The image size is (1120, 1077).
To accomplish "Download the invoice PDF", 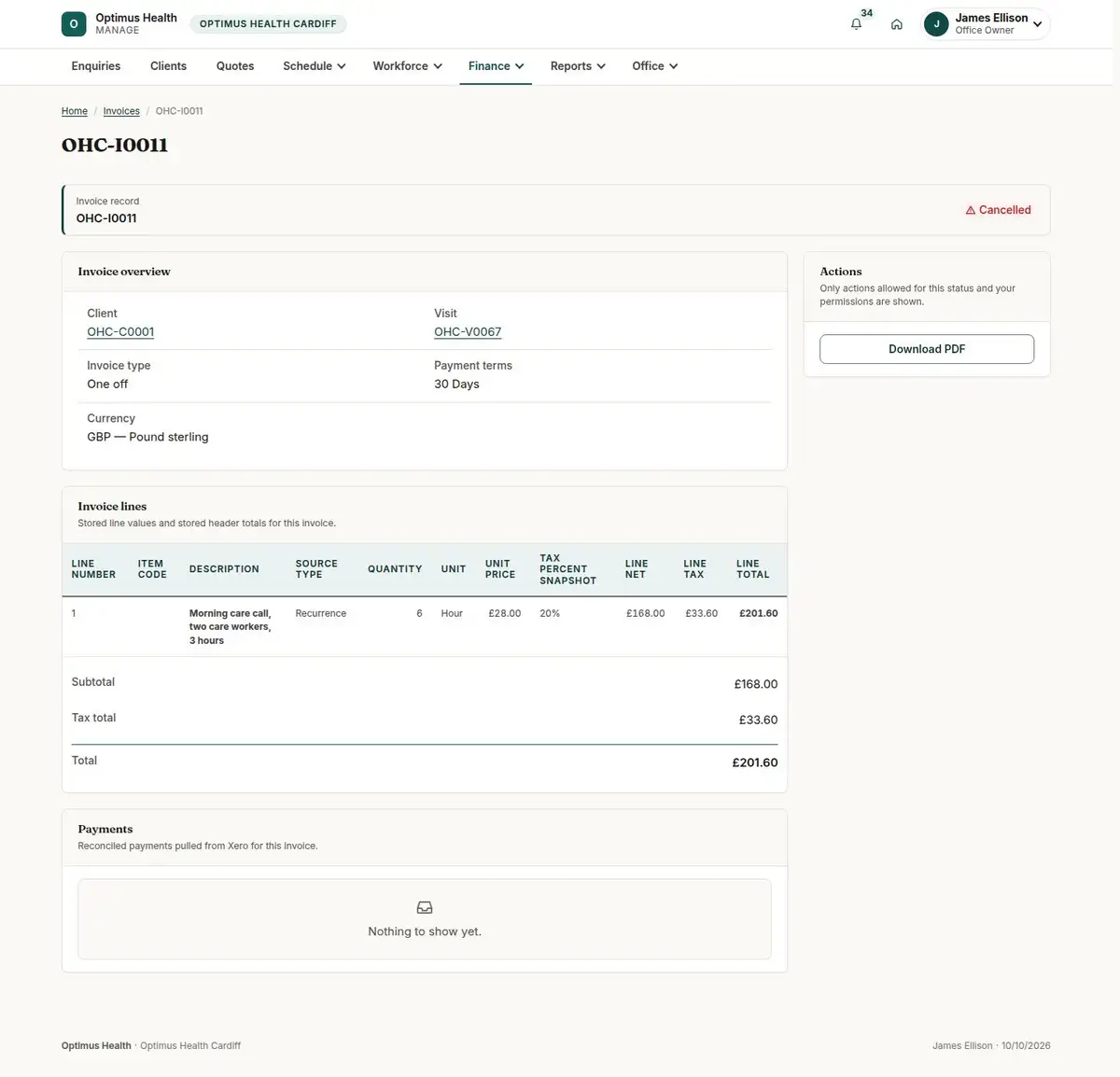I will click(x=927, y=349).
